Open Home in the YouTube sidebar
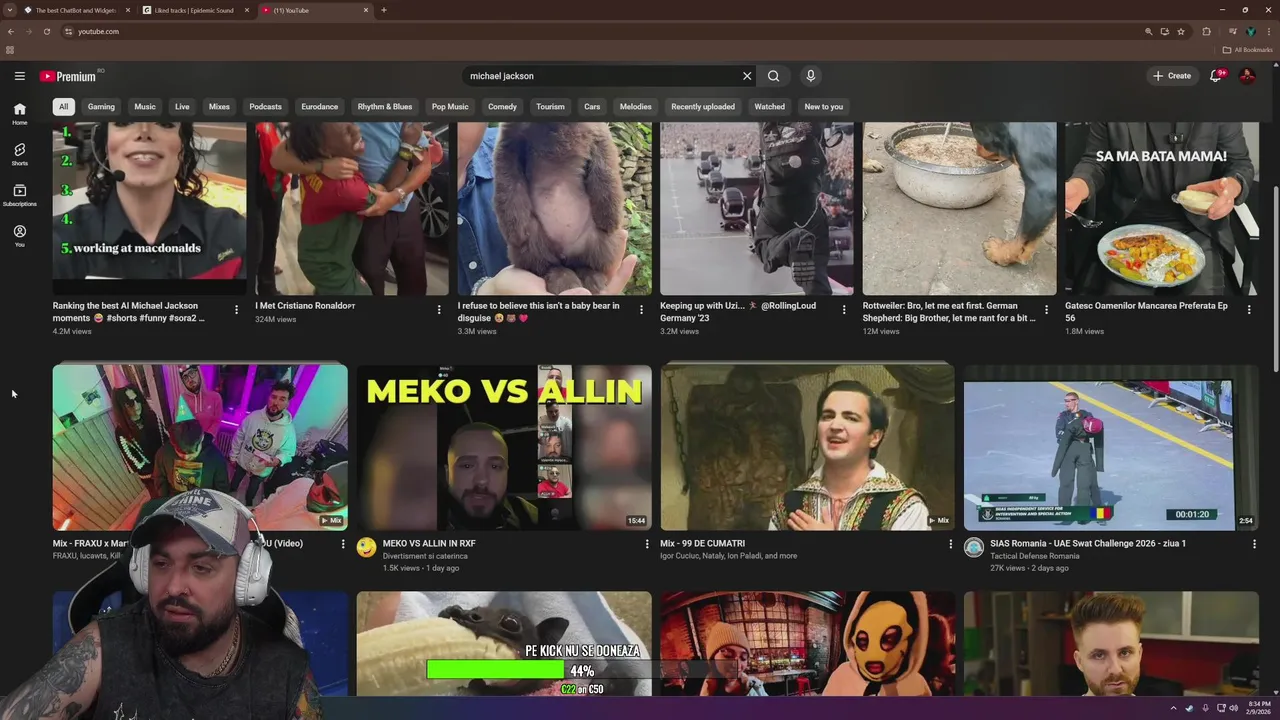 19,114
